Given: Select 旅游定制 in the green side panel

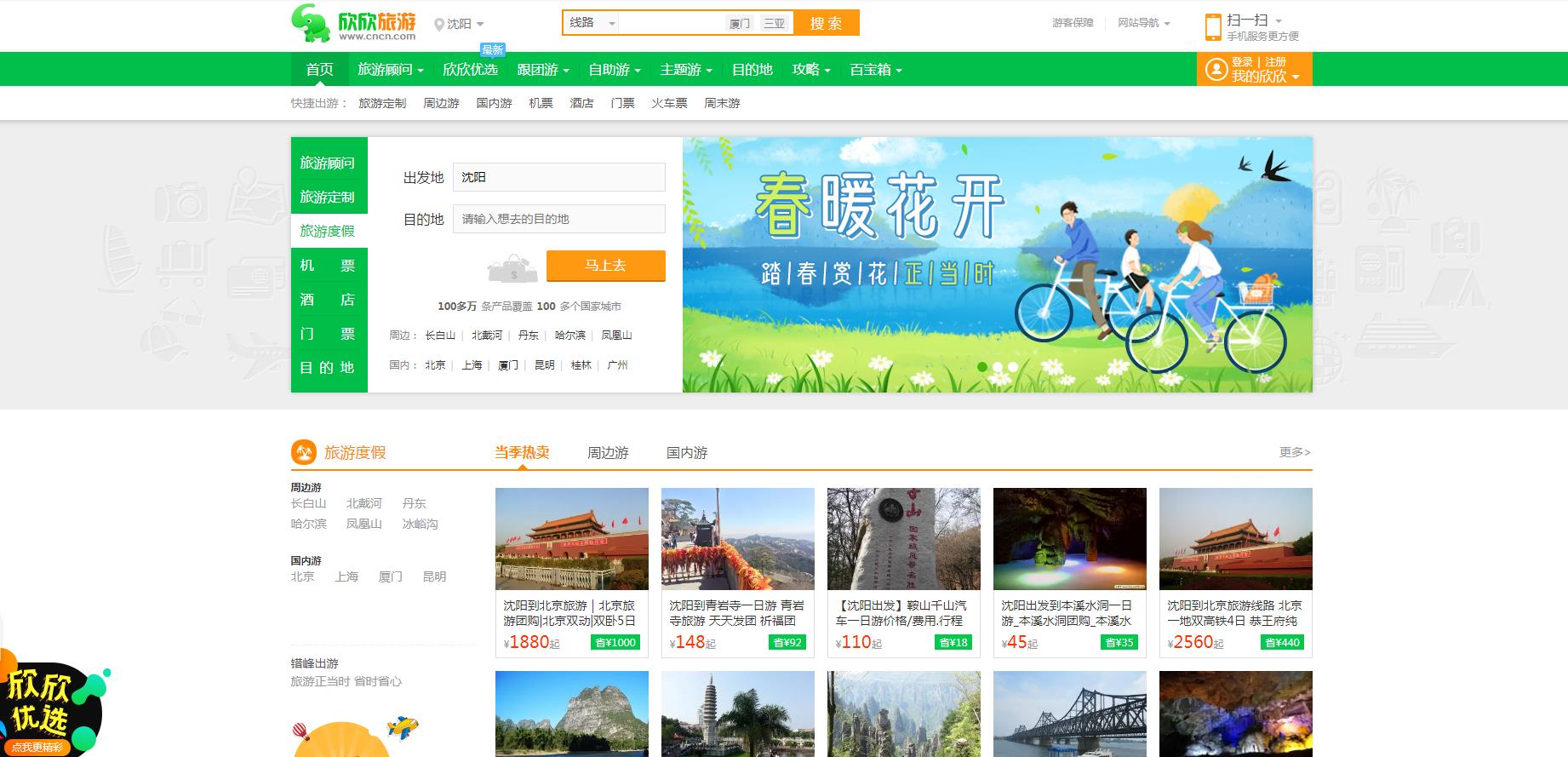Looking at the screenshot, I should pyautogui.click(x=329, y=197).
